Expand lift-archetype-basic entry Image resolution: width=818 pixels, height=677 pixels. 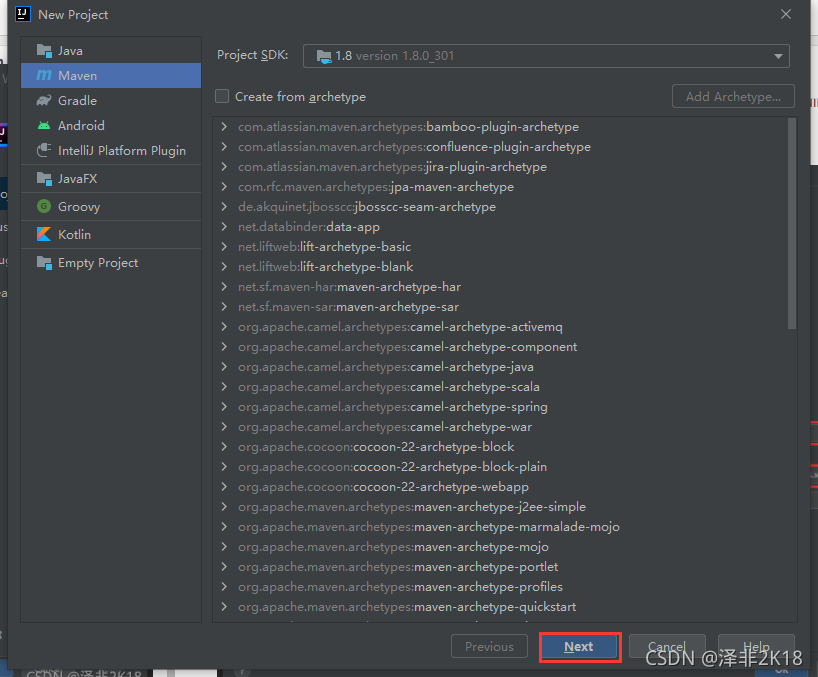point(224,247)
